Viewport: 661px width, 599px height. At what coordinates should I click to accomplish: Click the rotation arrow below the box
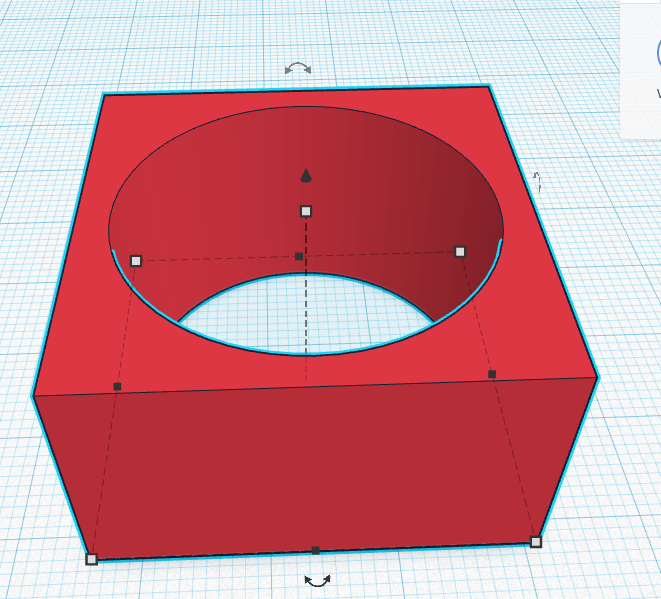tap(317, 581)
